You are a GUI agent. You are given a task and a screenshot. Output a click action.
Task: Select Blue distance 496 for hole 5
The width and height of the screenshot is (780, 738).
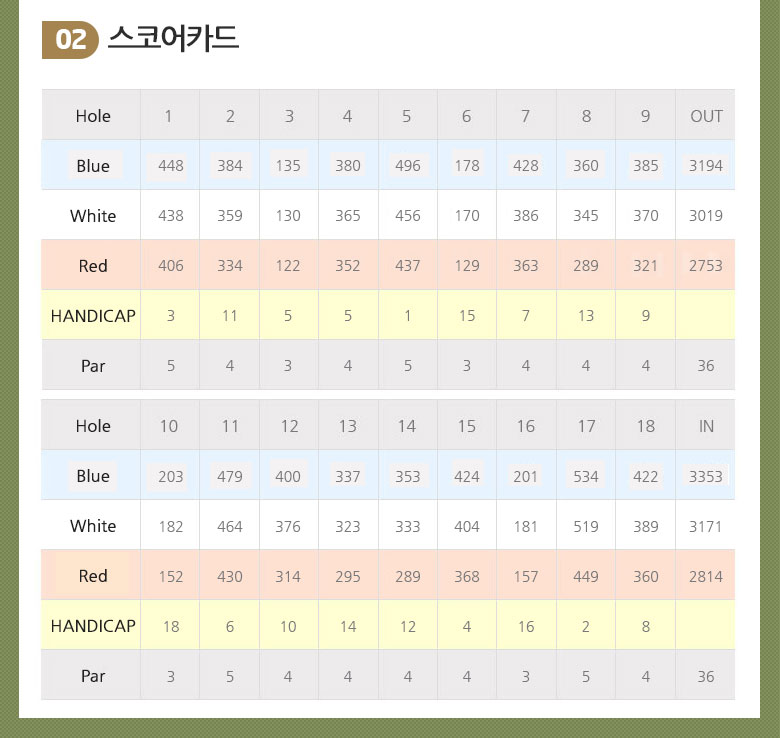[x=408, y=166]
